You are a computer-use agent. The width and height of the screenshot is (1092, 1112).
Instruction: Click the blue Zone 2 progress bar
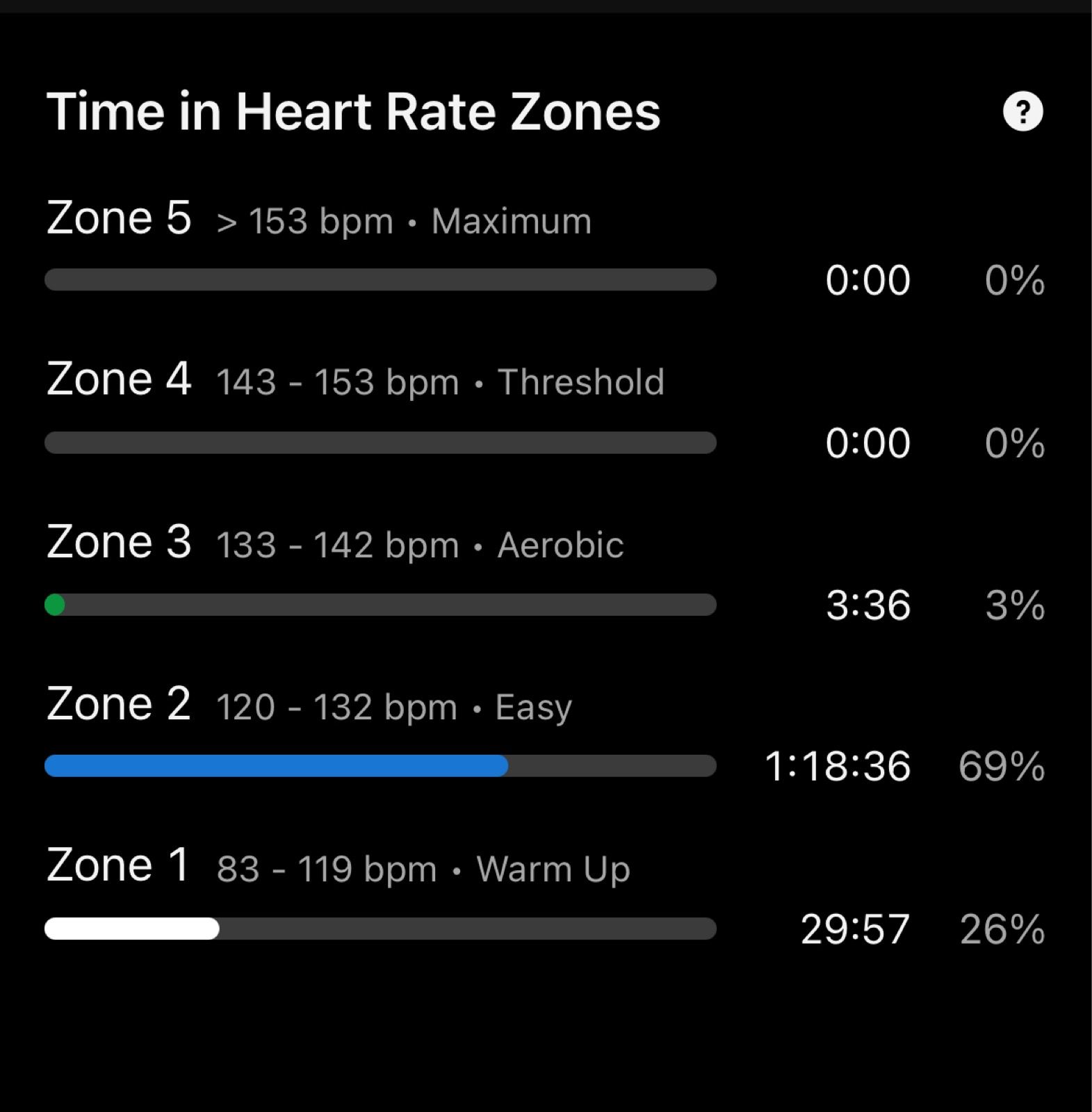pyautogui.click(x=276, y=766)
